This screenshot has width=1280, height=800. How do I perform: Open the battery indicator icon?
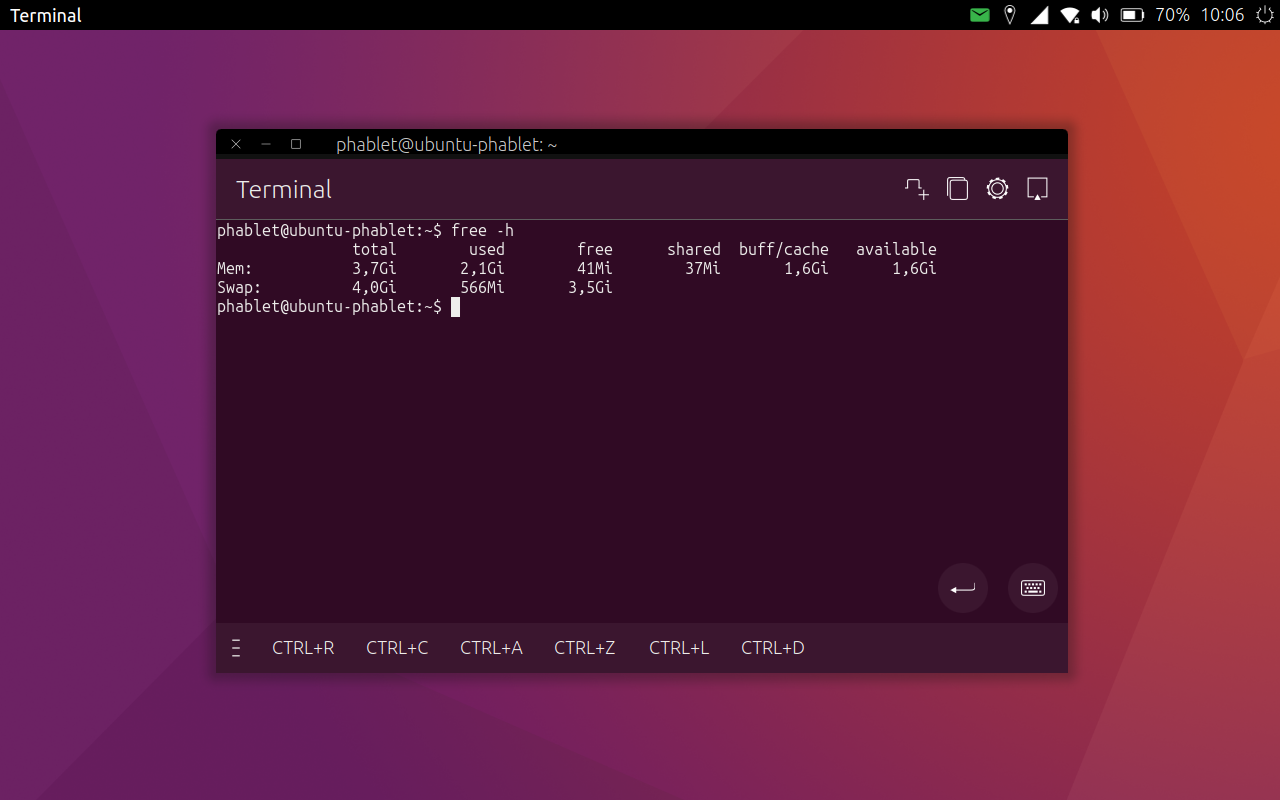tap(1132, 15)
